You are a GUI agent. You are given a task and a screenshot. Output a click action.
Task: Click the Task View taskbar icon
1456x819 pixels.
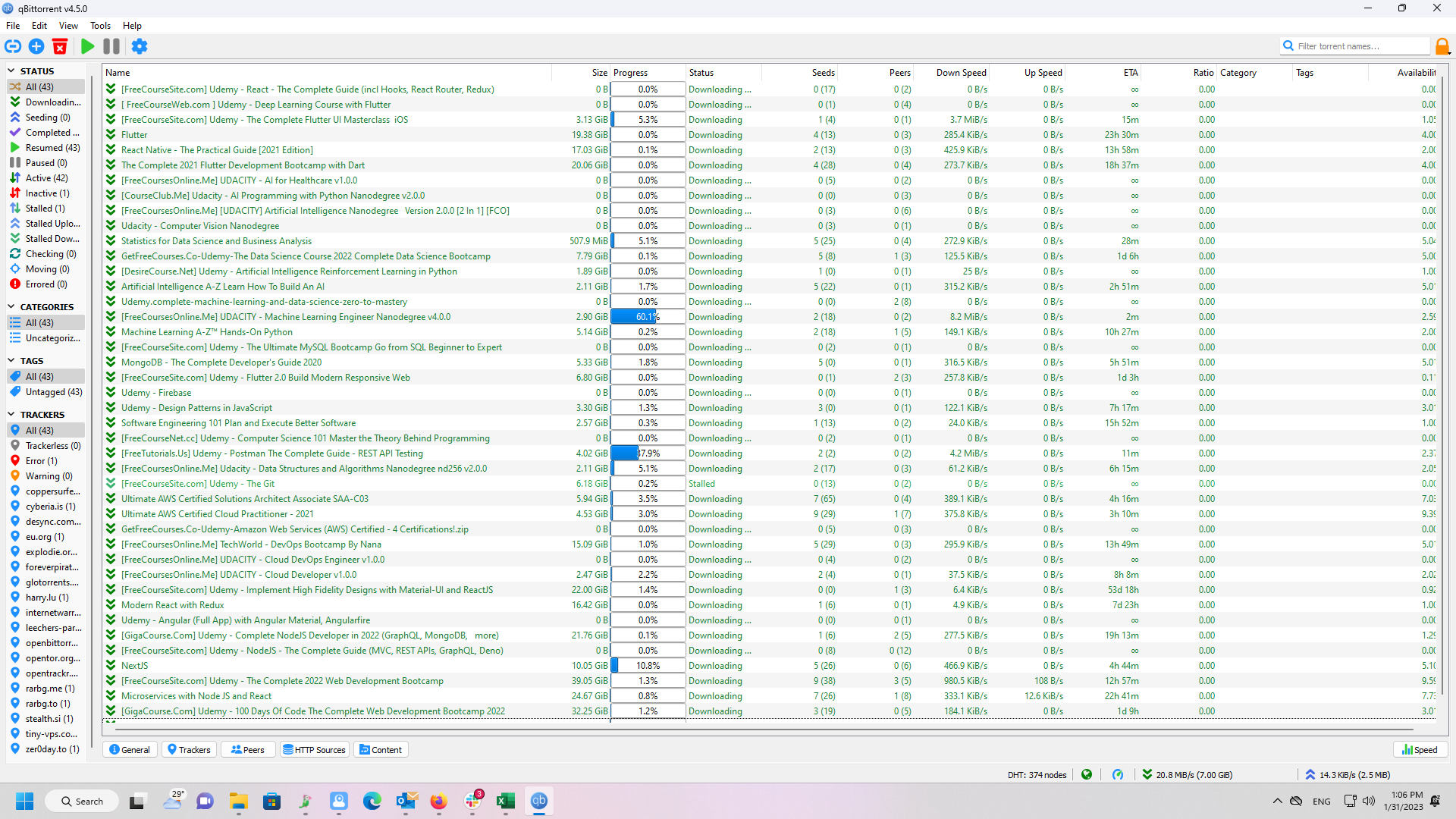tap(137, 801)
